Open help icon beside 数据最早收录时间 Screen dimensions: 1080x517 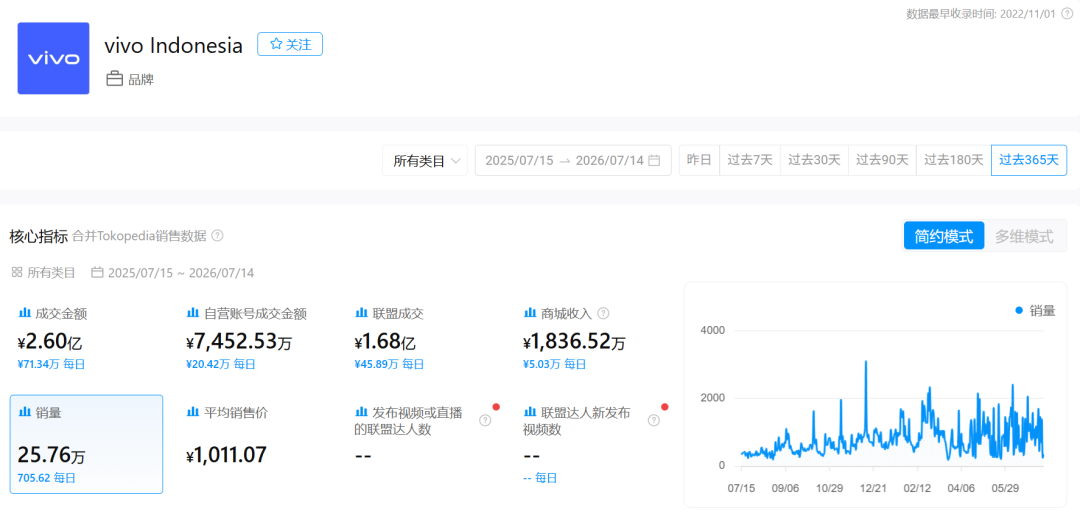click(x=1067, y=14)
